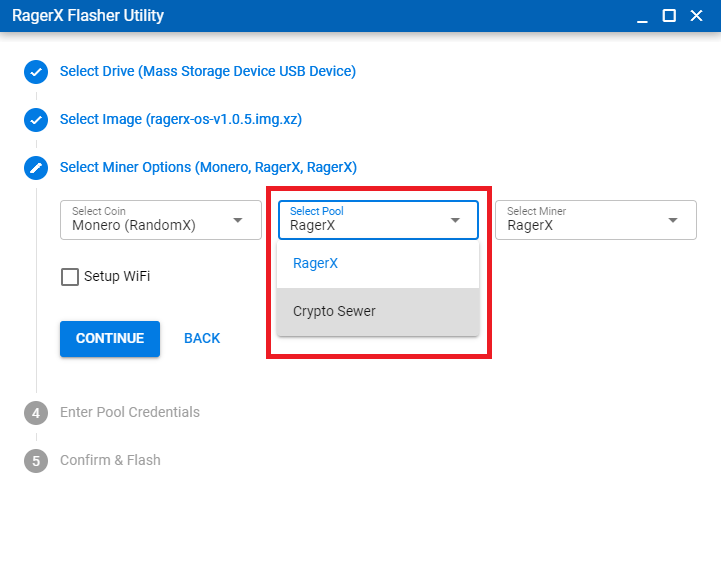Expand the Select Miner dropdown
The height and width of the screenshot is (576, 721).
tap(596, 220)
